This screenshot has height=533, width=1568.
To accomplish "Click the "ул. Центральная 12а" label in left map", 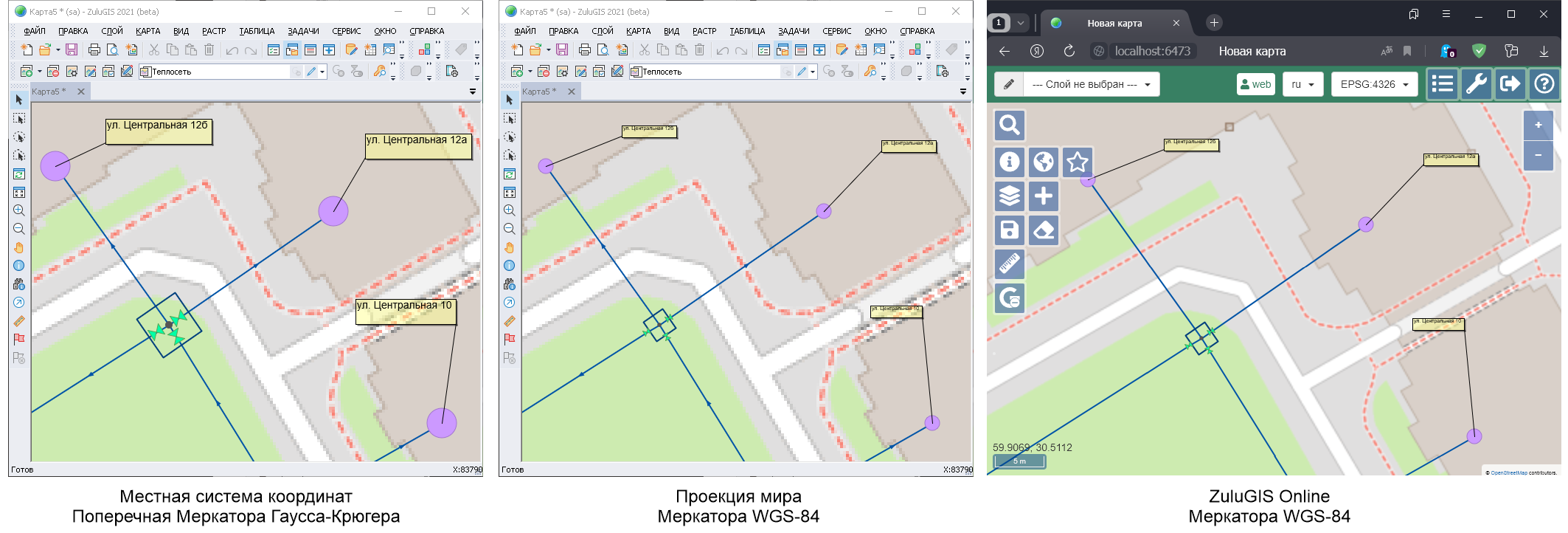I will click(x=417, y=145).
